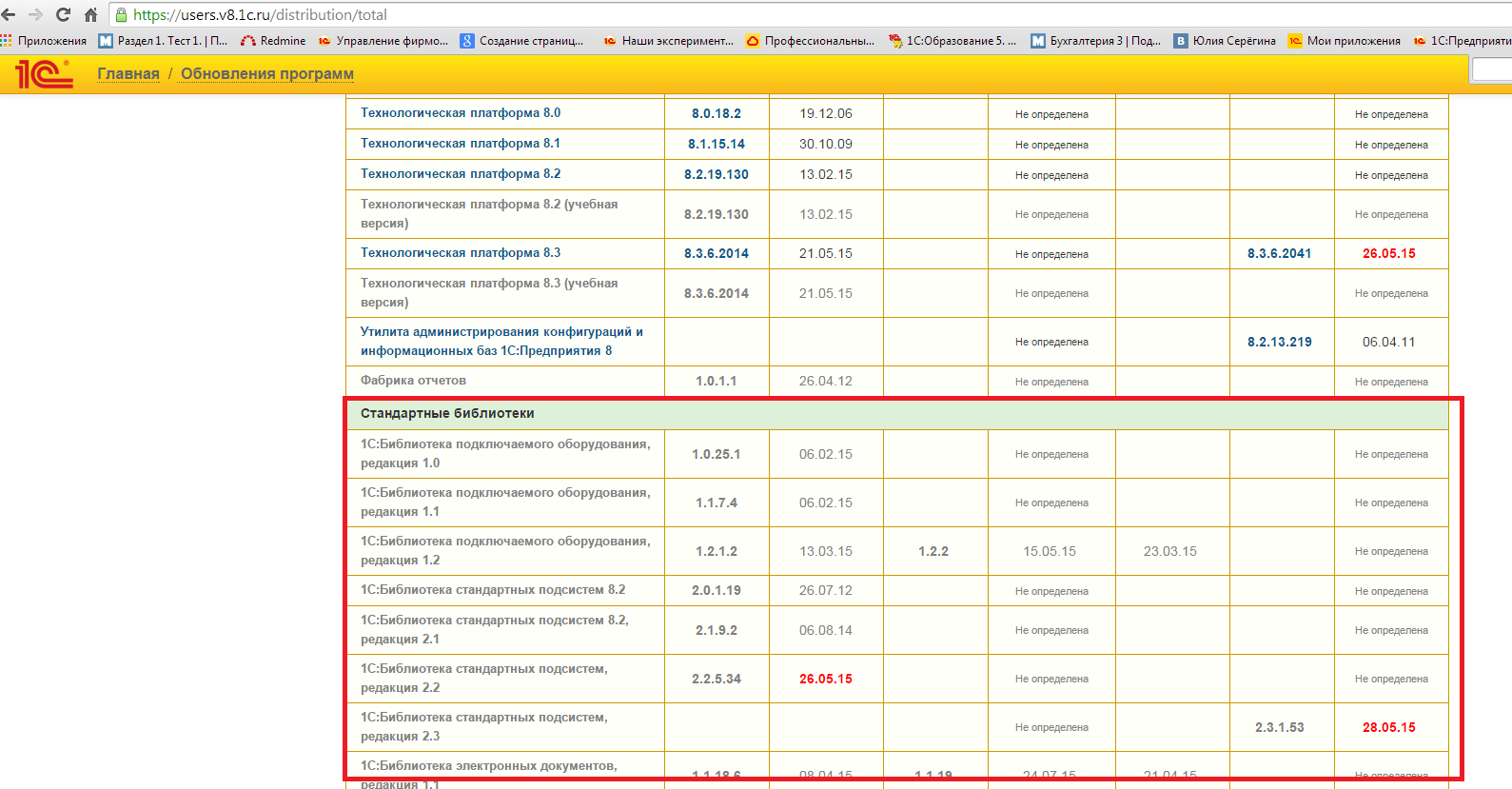
Task: Open the Профессиональны... bookmark
Action: click(x=810, y=41)
